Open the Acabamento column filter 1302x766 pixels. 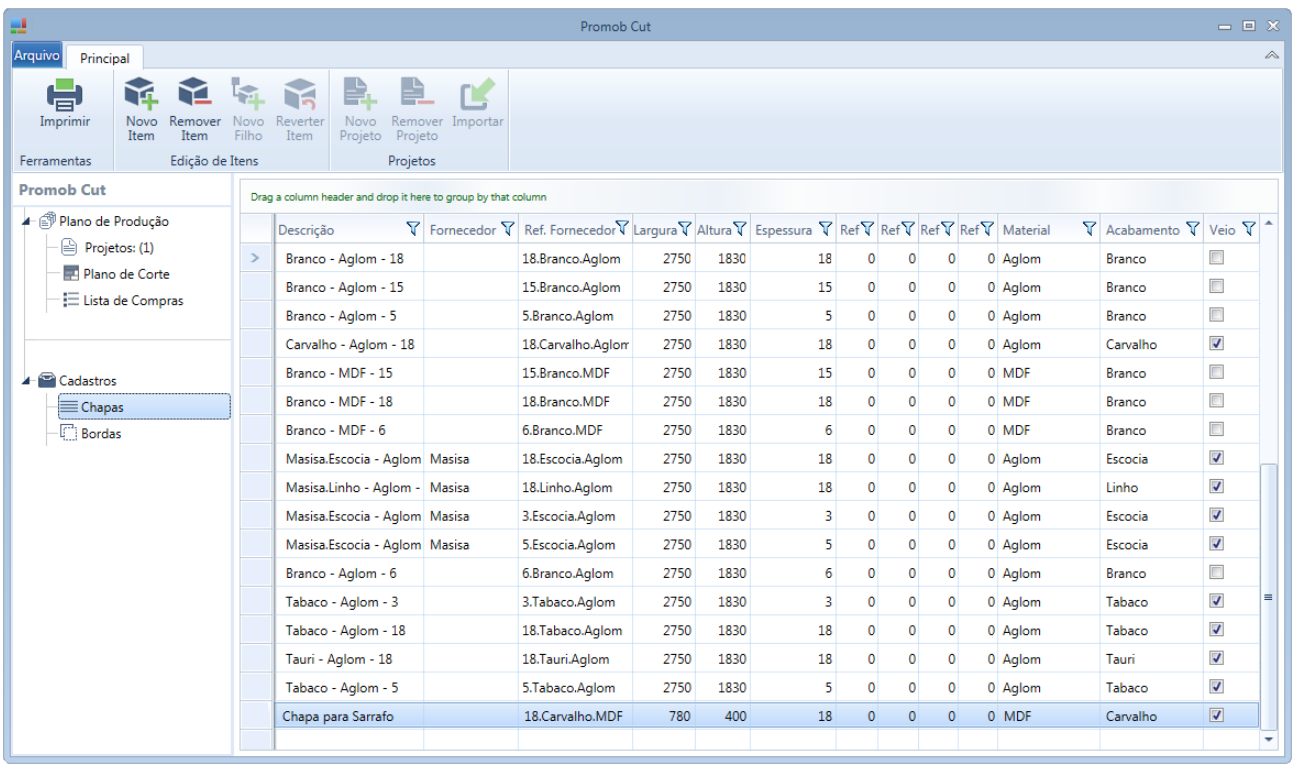pyautogui.click(x=1192, y=229)
